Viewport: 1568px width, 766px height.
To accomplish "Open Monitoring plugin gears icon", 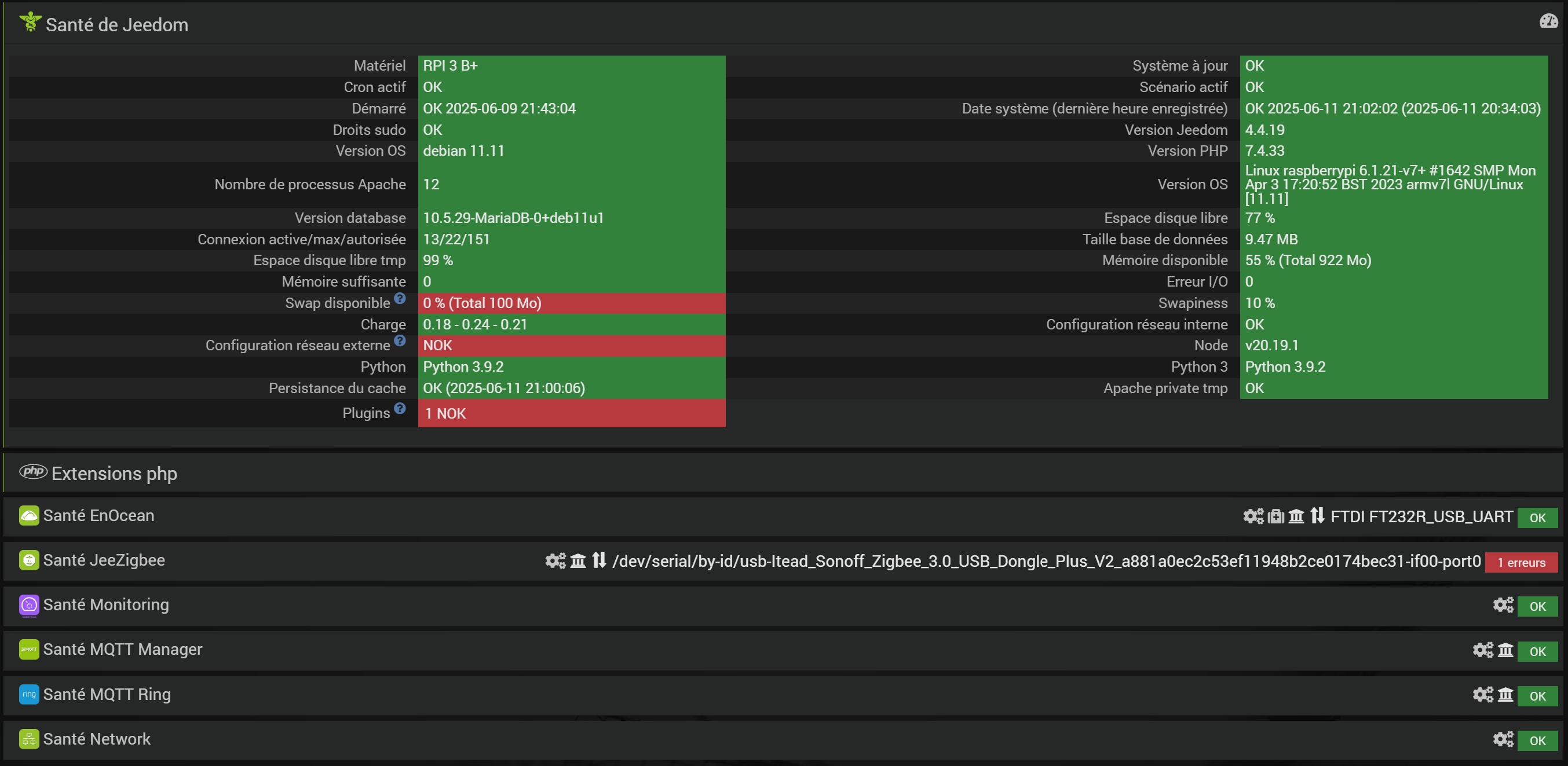I will pos(1504,605).
